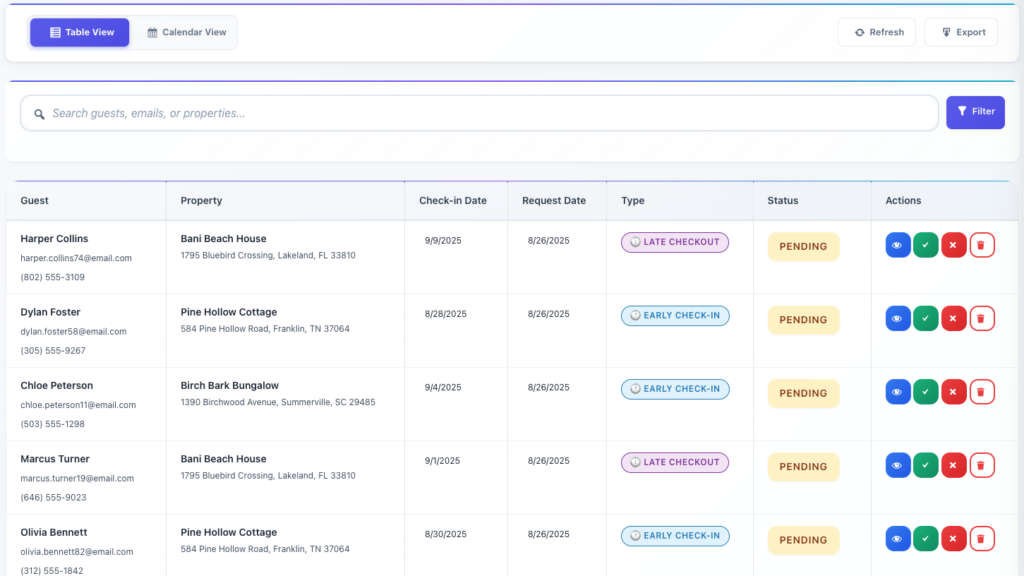1024x576 pixels.
Task: View Harper Collins request details eye icon
Action: point(897,245)
